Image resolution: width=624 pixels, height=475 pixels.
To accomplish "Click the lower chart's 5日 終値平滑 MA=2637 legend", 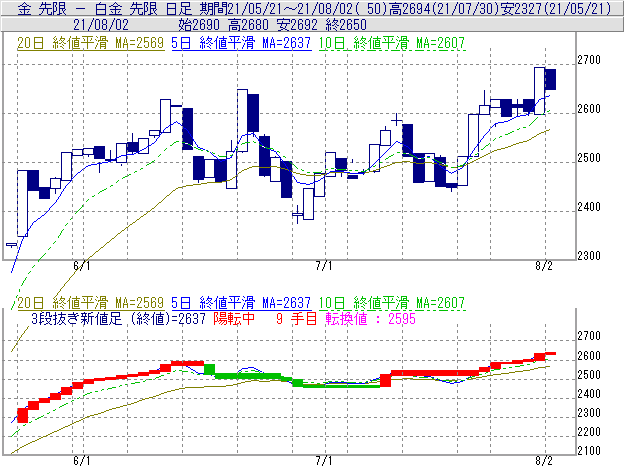I will (x=241, y=303).
